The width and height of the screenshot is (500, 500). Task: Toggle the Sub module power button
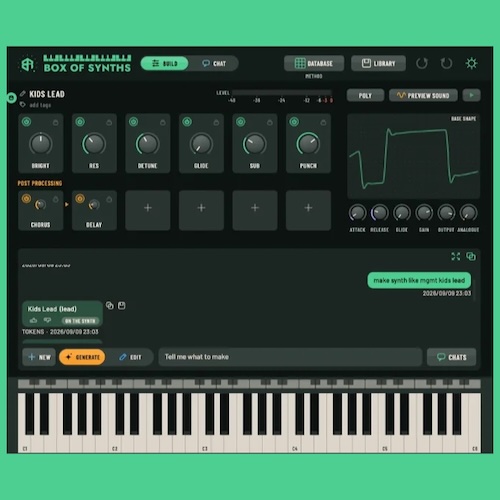click(241, 122)
